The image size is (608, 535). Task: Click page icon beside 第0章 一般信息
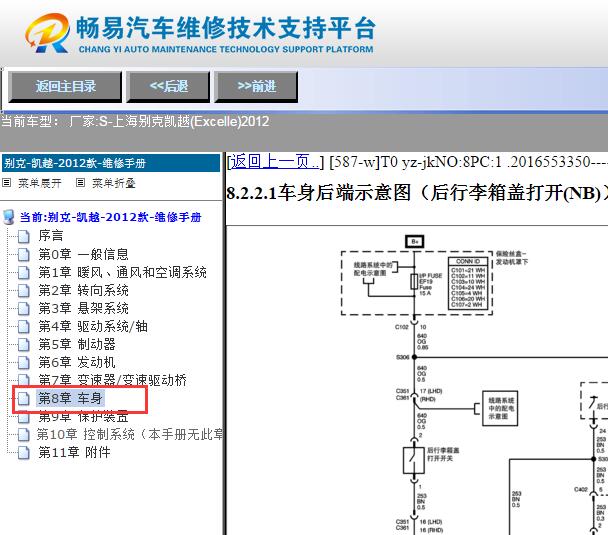[24, 254]
